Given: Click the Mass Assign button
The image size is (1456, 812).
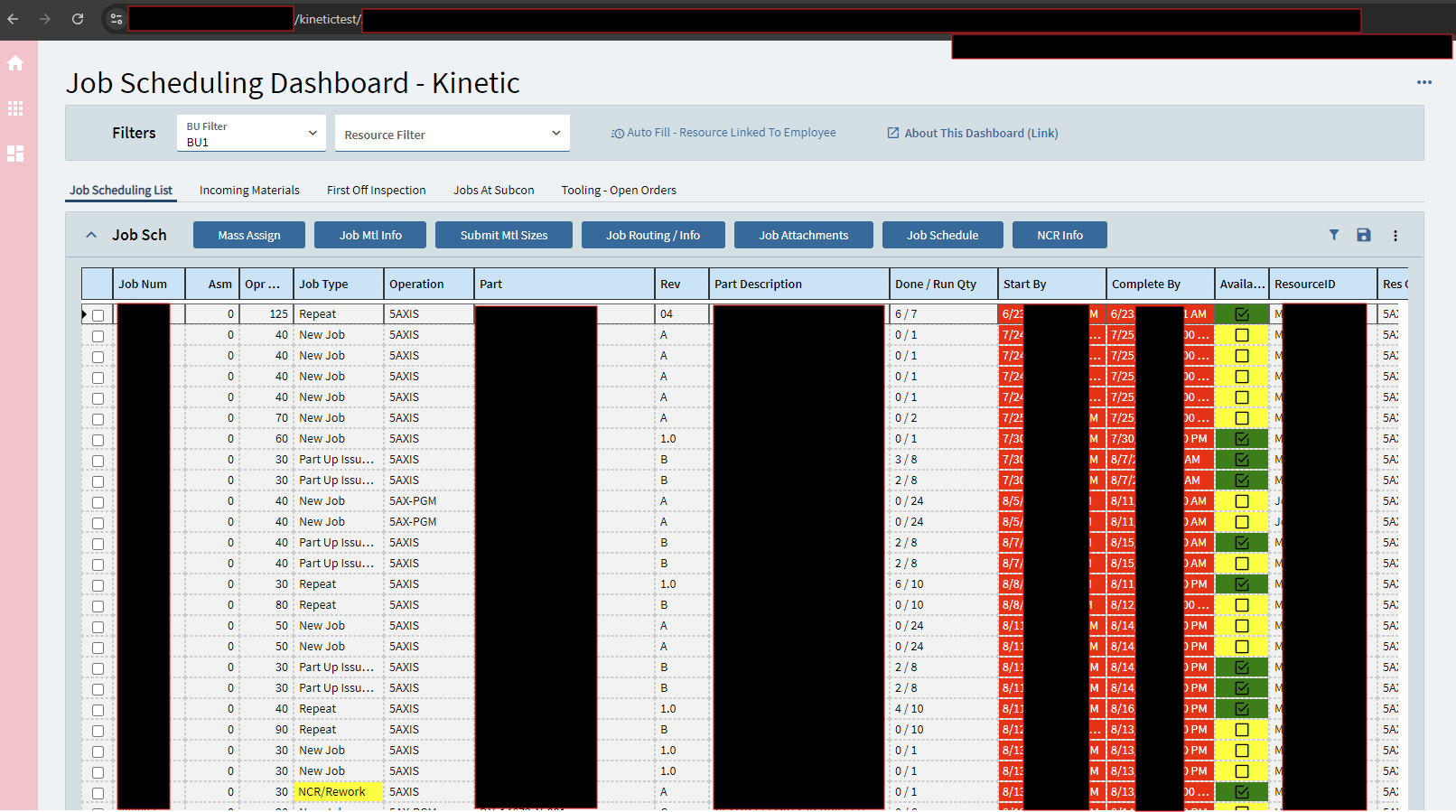Looking at the screenshot, I should pyautogui.click(x=249, y=235).
